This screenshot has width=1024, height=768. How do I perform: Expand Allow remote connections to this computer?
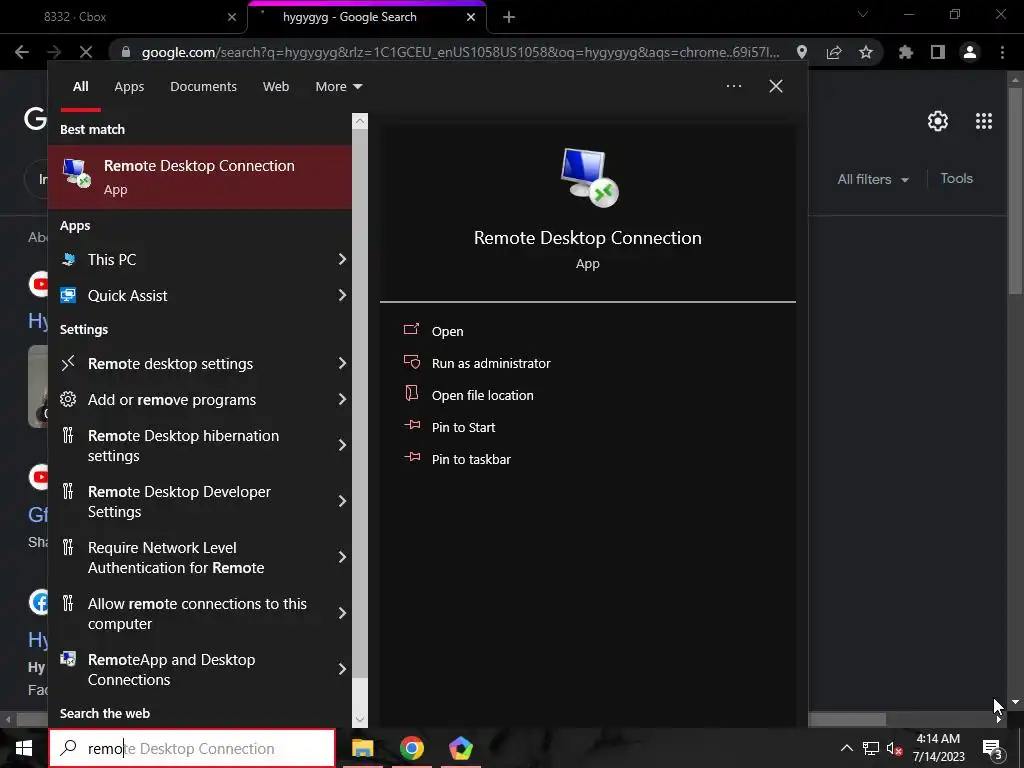(x=342, y=613)
